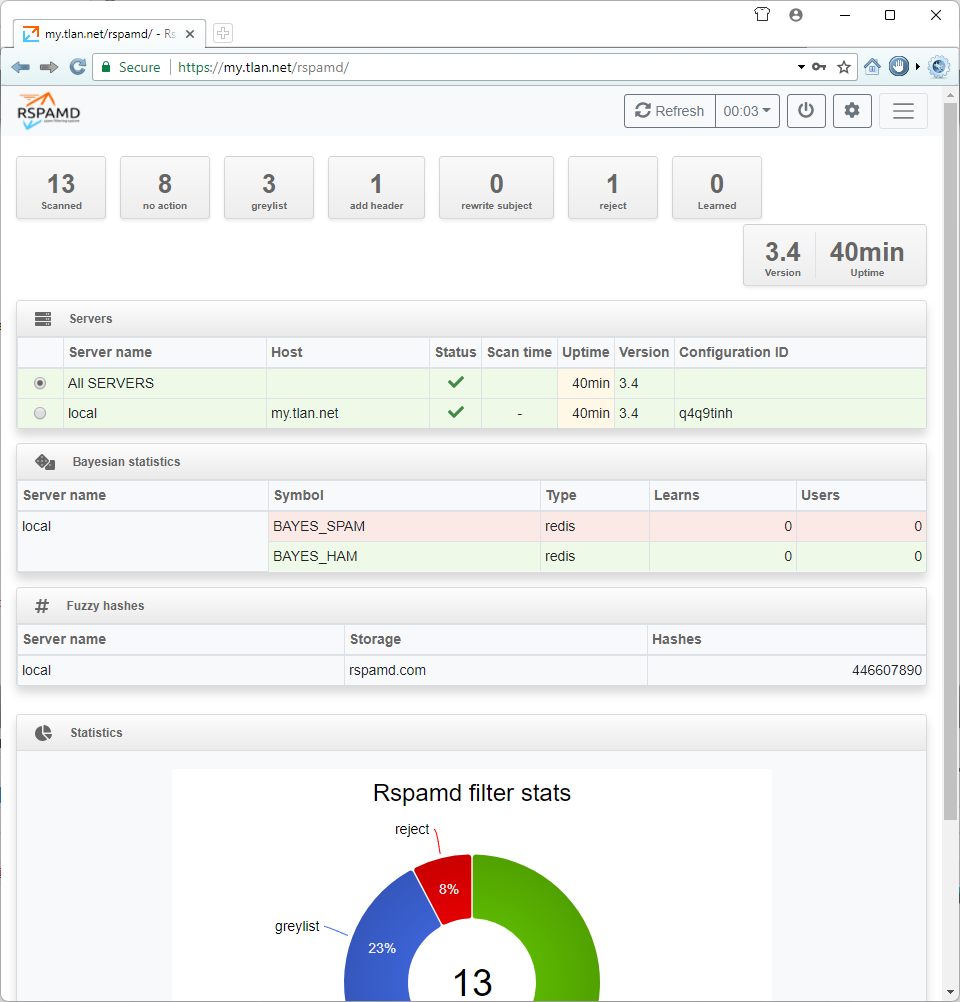Open the 00:03 refresh interval dropdown
960x1002 pixels.
[747, 111]
